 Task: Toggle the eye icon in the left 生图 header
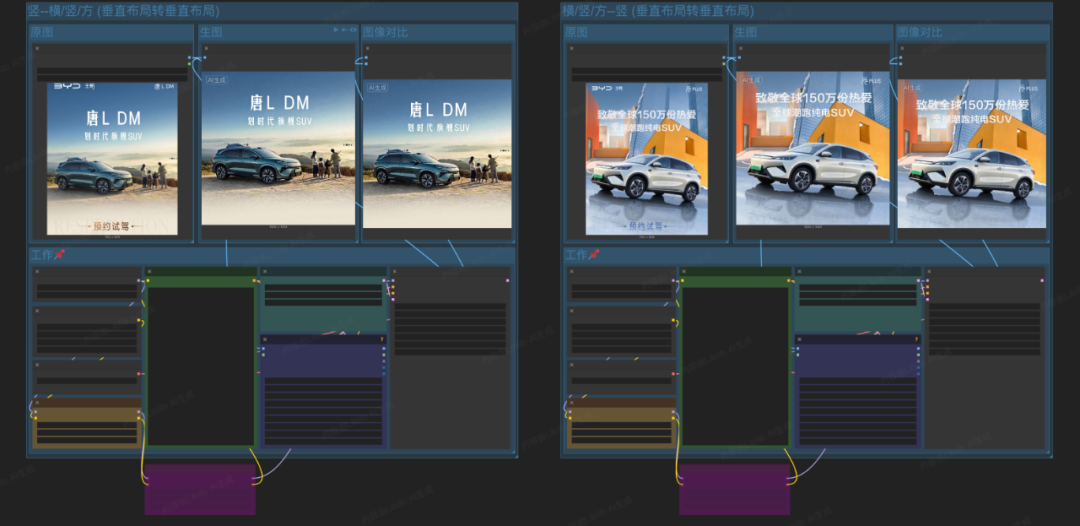[353, 30]
